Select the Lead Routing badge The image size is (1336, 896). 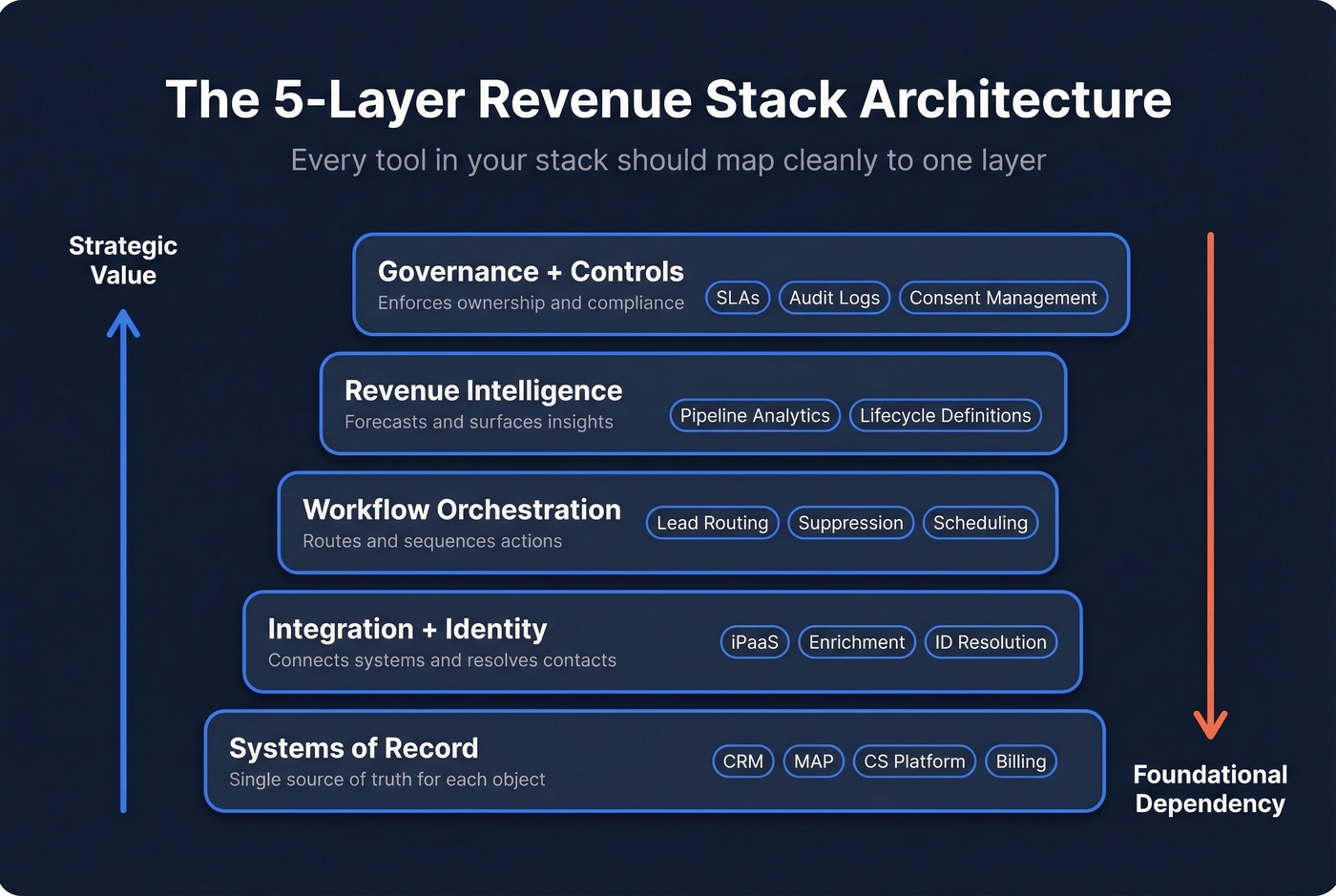coord(712,523)
